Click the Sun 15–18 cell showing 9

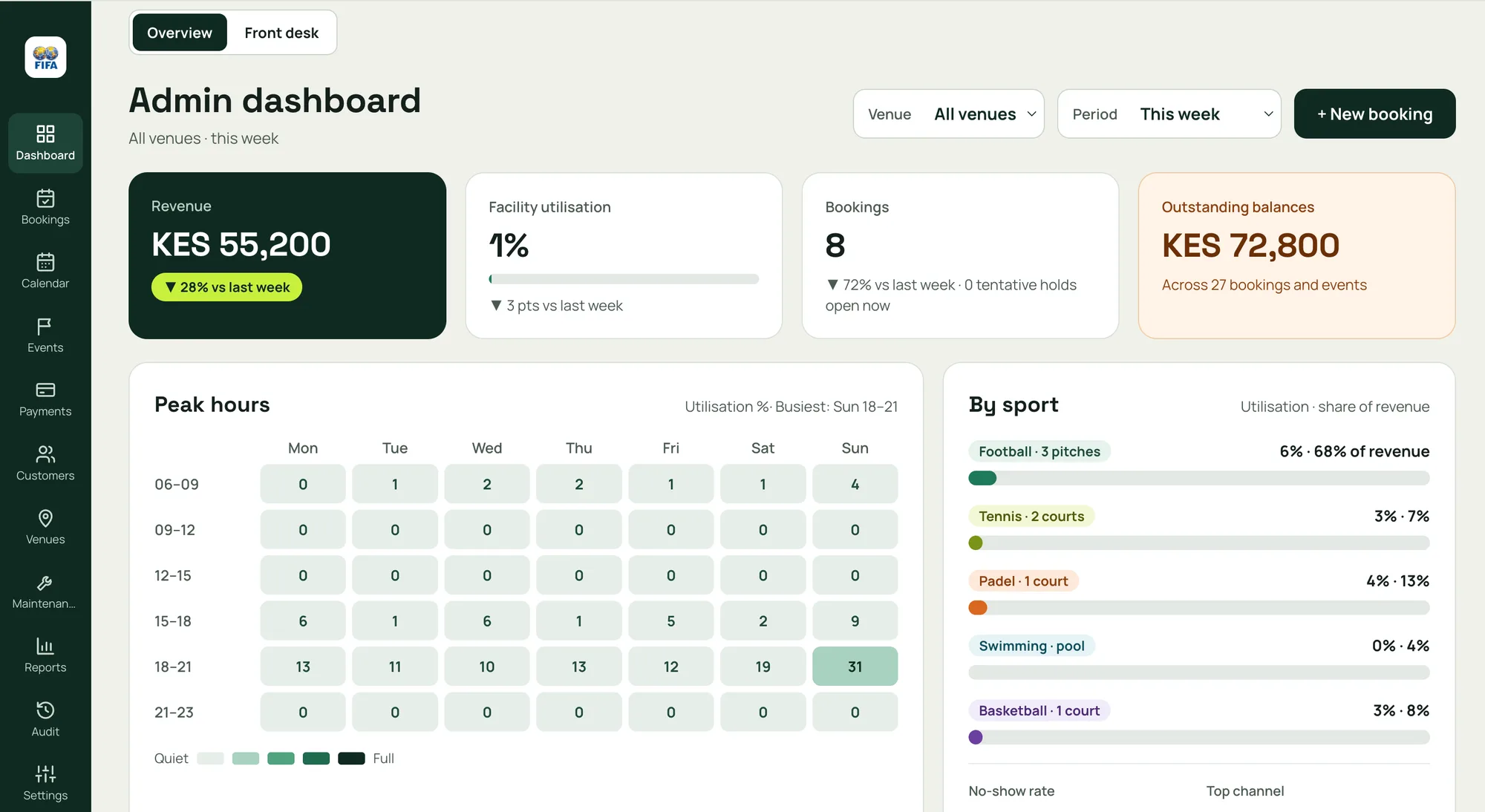click(x=855, y=621)
